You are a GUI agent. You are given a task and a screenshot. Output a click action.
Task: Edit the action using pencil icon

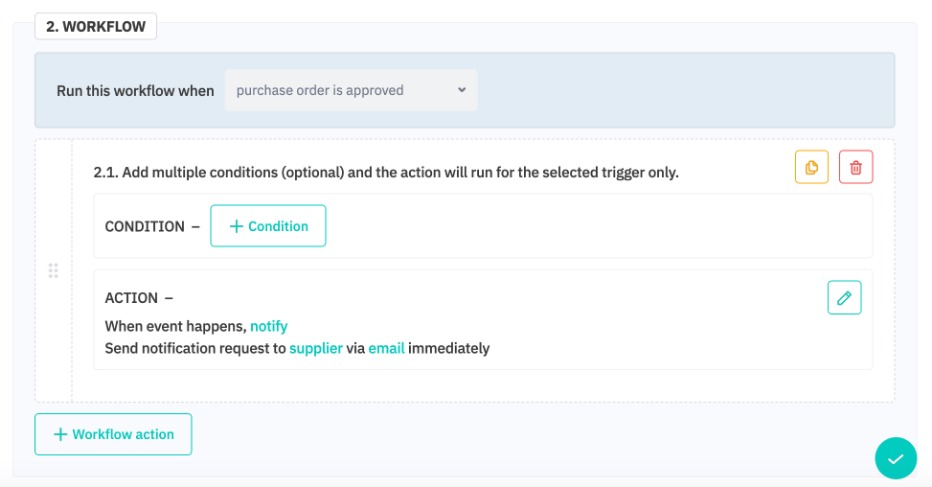coord(844,297)
